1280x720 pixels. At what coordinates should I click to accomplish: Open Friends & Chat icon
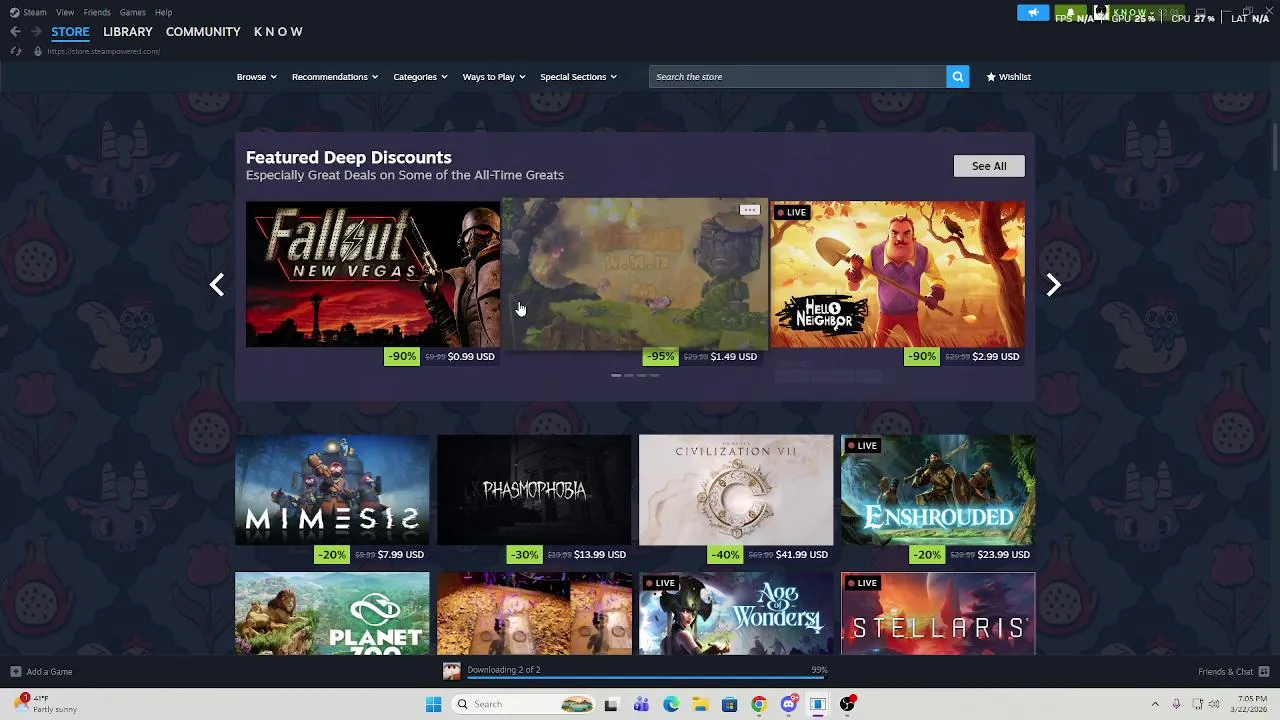click(x=1264, y=672)
